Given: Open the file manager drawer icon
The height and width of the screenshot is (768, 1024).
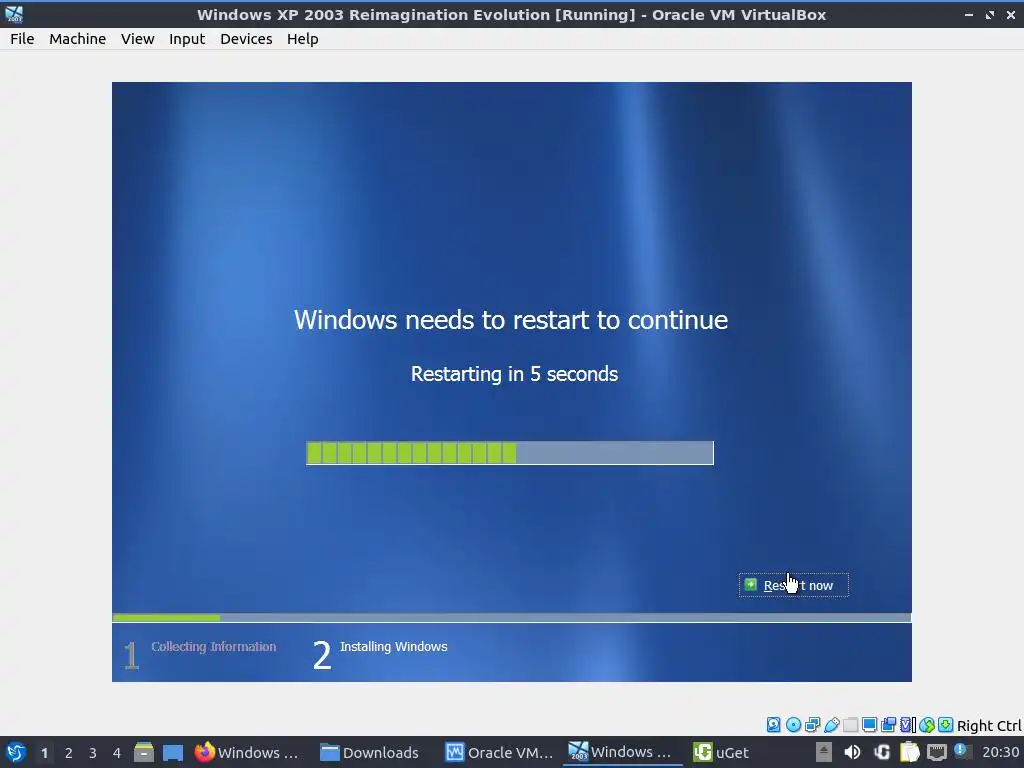Looking at the screenshot, I should pos(144,752).
